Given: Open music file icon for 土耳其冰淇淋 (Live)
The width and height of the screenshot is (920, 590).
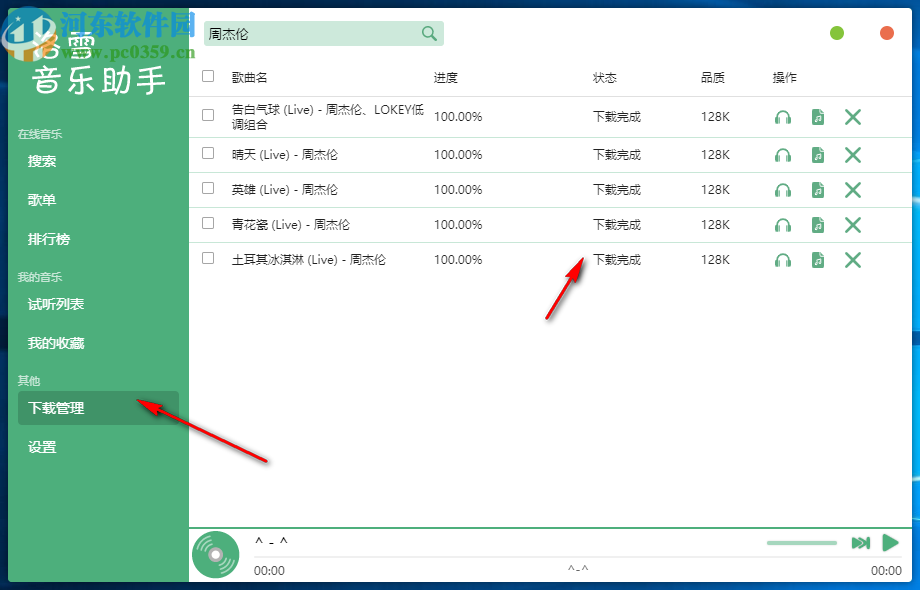Looking at the screenshot, I should [x=818, y=260].
